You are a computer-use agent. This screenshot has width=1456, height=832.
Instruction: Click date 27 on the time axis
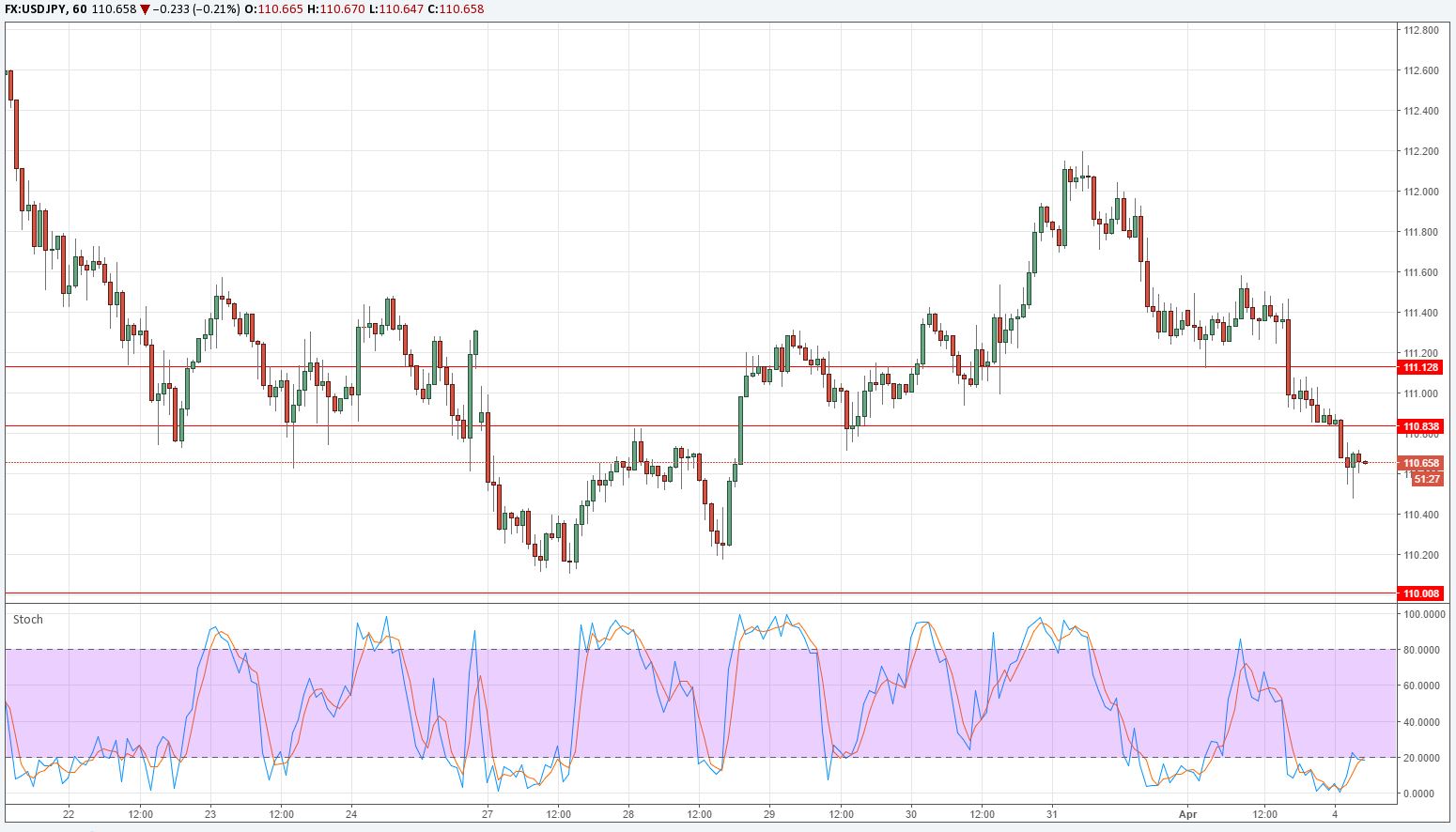pyautogui.click(x=488, y=814)
